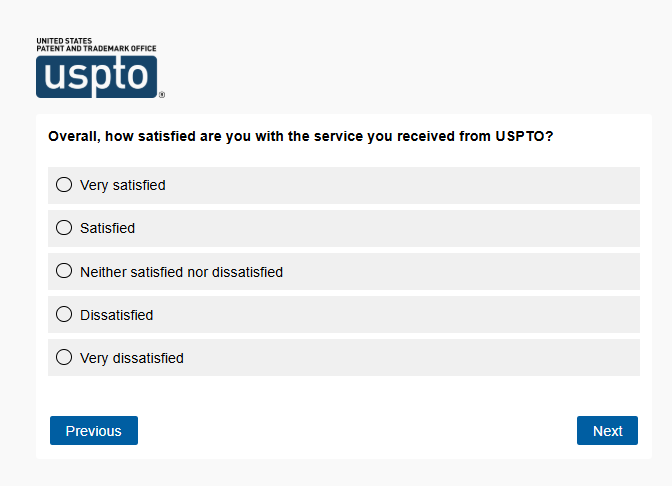Viewport: 672px width, 486px height.
Task: Click the 'Very satisfied' label text
Action: pos(122,185)
